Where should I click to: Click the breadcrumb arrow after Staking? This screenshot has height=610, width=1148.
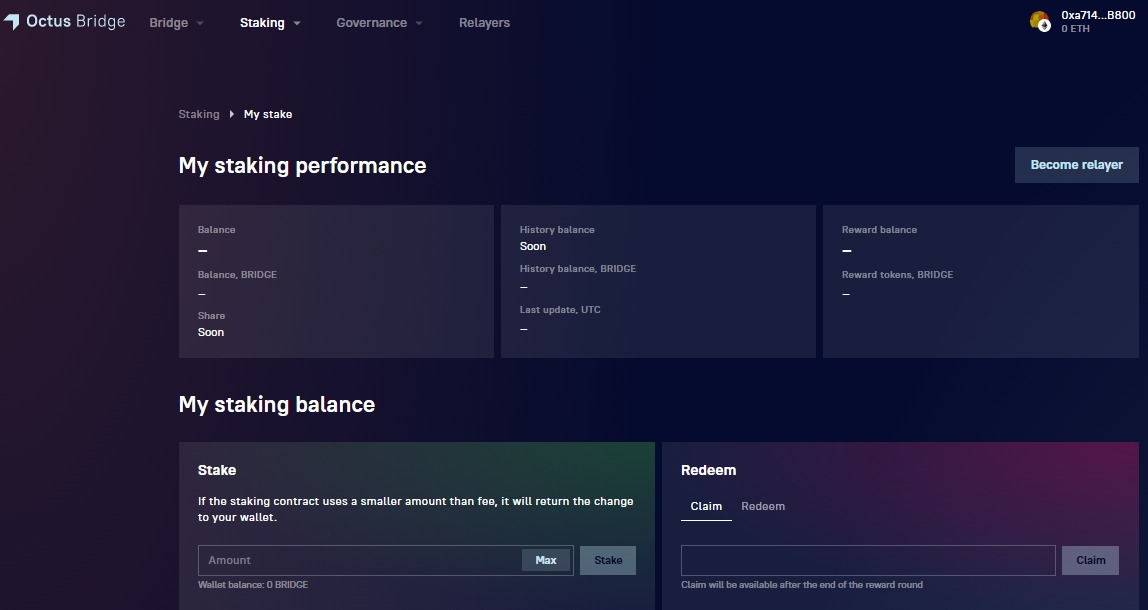tap(231, 114)
